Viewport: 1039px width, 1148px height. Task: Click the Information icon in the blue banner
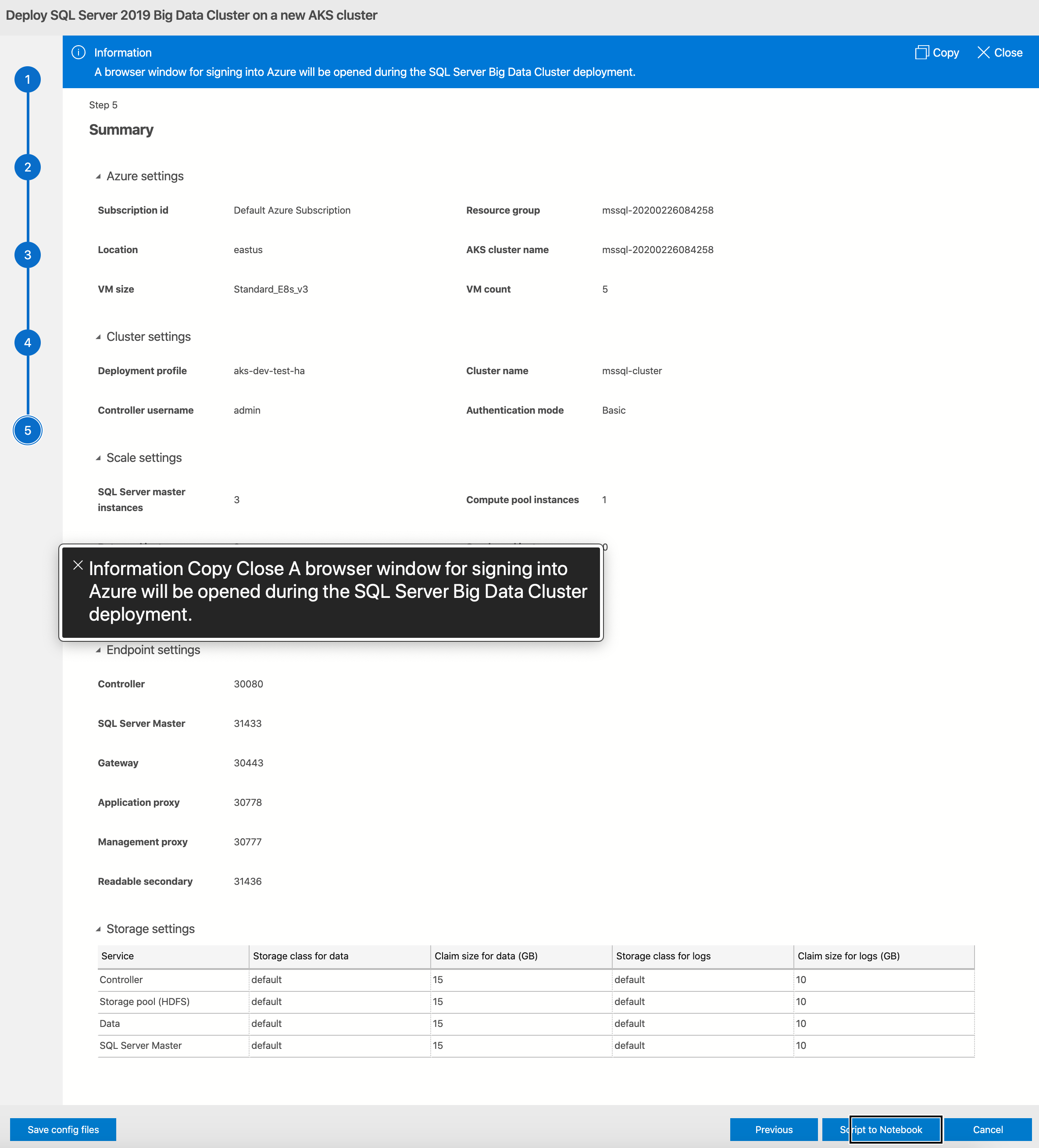pyautogui.click(x=79, y=52)
